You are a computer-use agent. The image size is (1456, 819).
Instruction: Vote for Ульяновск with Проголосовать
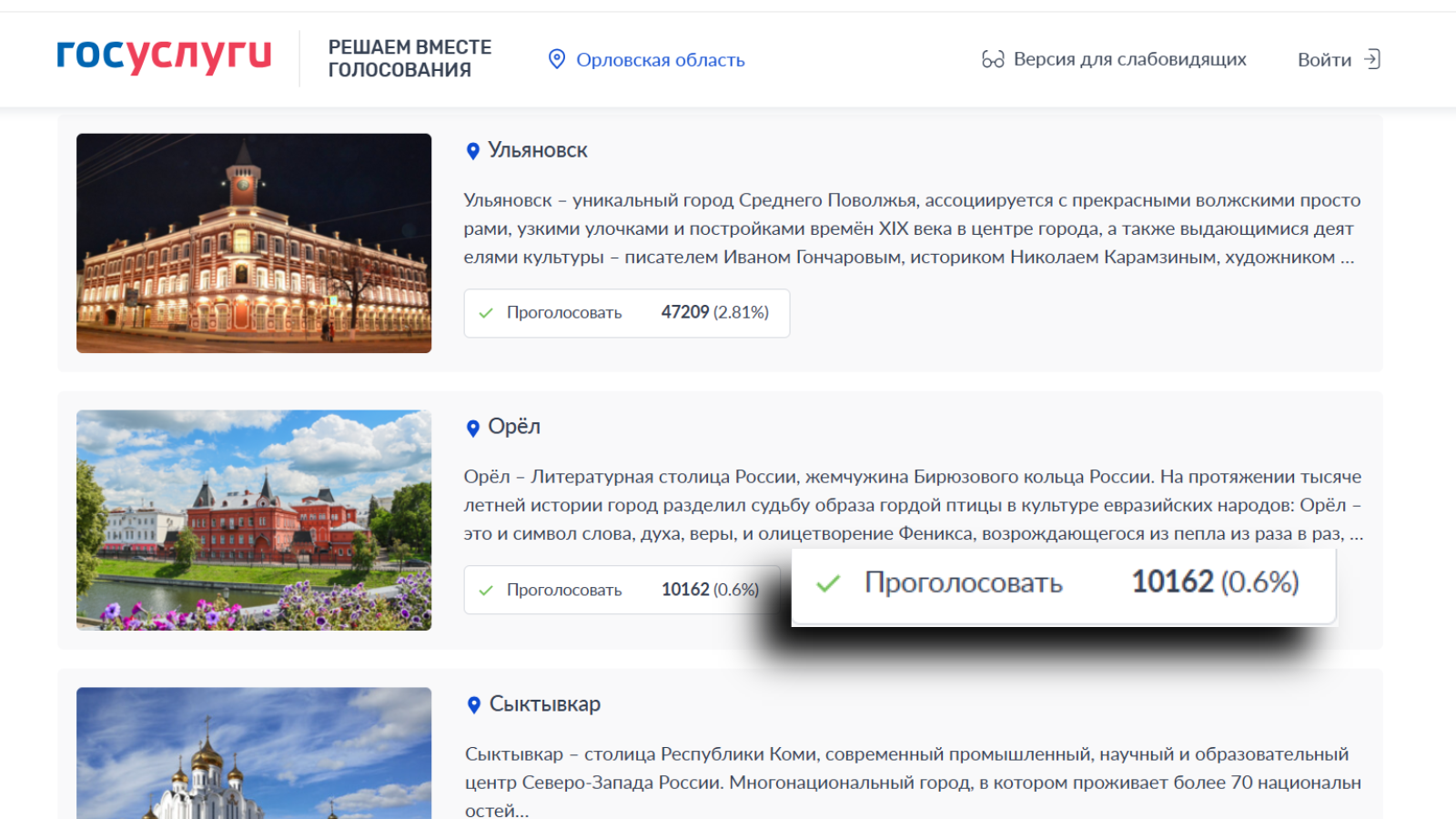pyautogui.click(x=564, y=313)
